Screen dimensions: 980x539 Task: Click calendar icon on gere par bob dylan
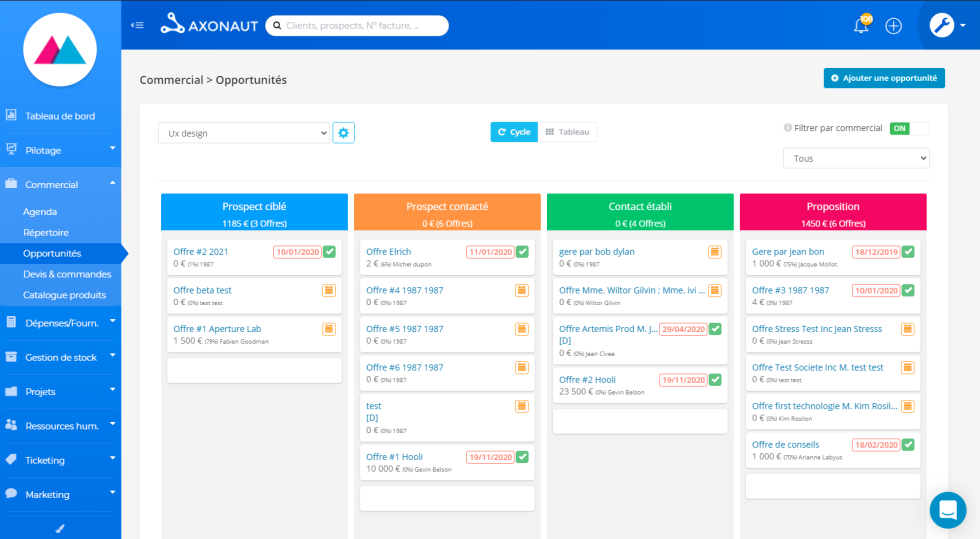coord(714,252)
